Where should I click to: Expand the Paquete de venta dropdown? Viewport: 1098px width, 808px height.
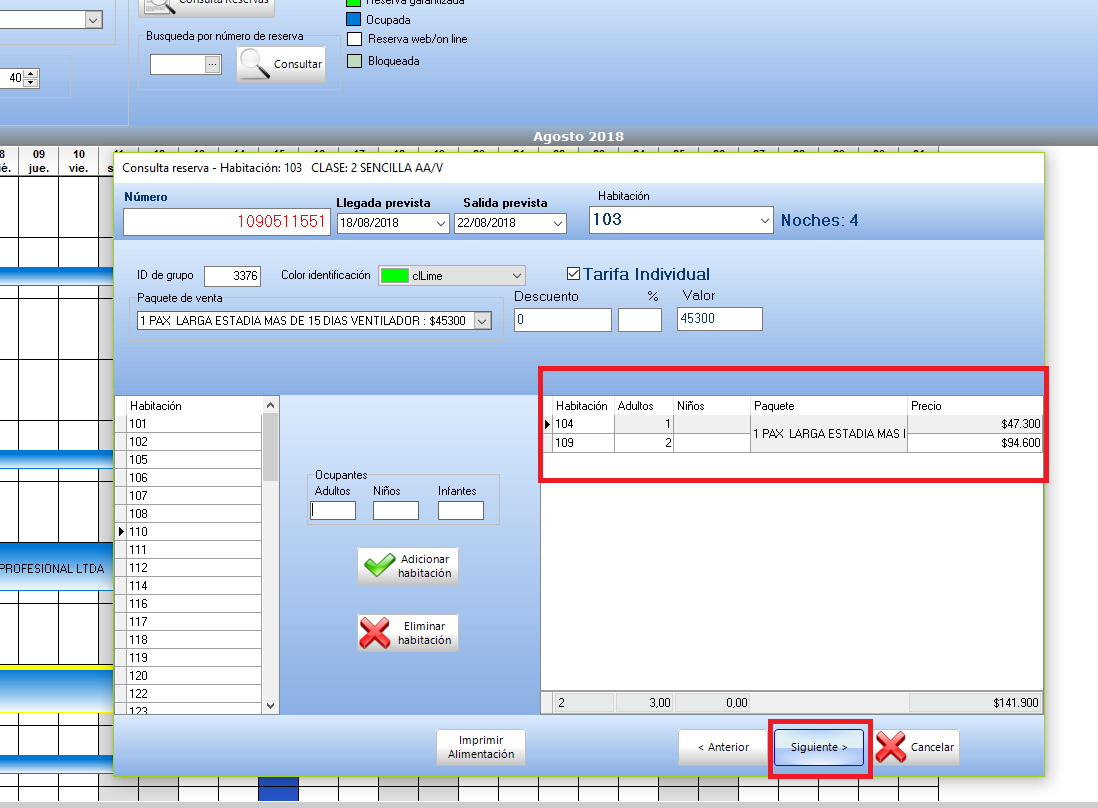(483, 321)
